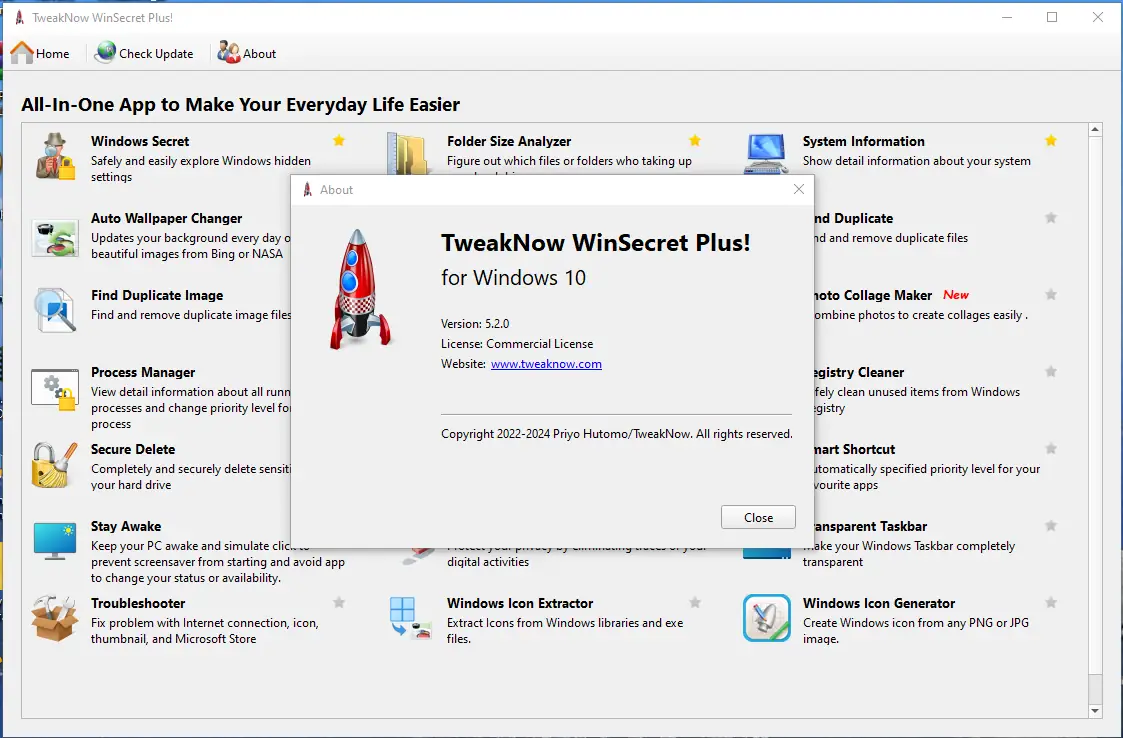Click the Copyright 2022-2024 text line
Screen dimensions: 1123x738
[617, 433]
